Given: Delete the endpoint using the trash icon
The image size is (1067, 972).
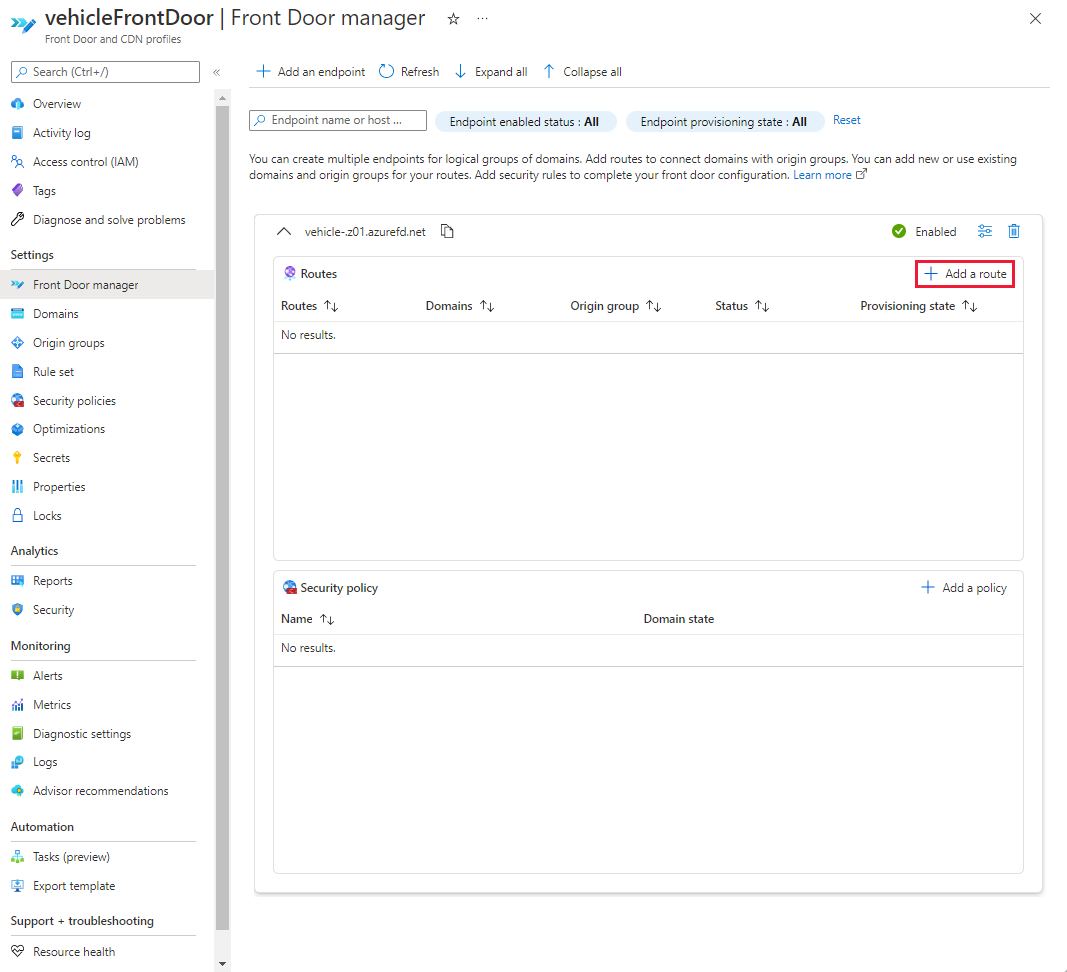Looking at the screenshot, I should click(1014, 231).
